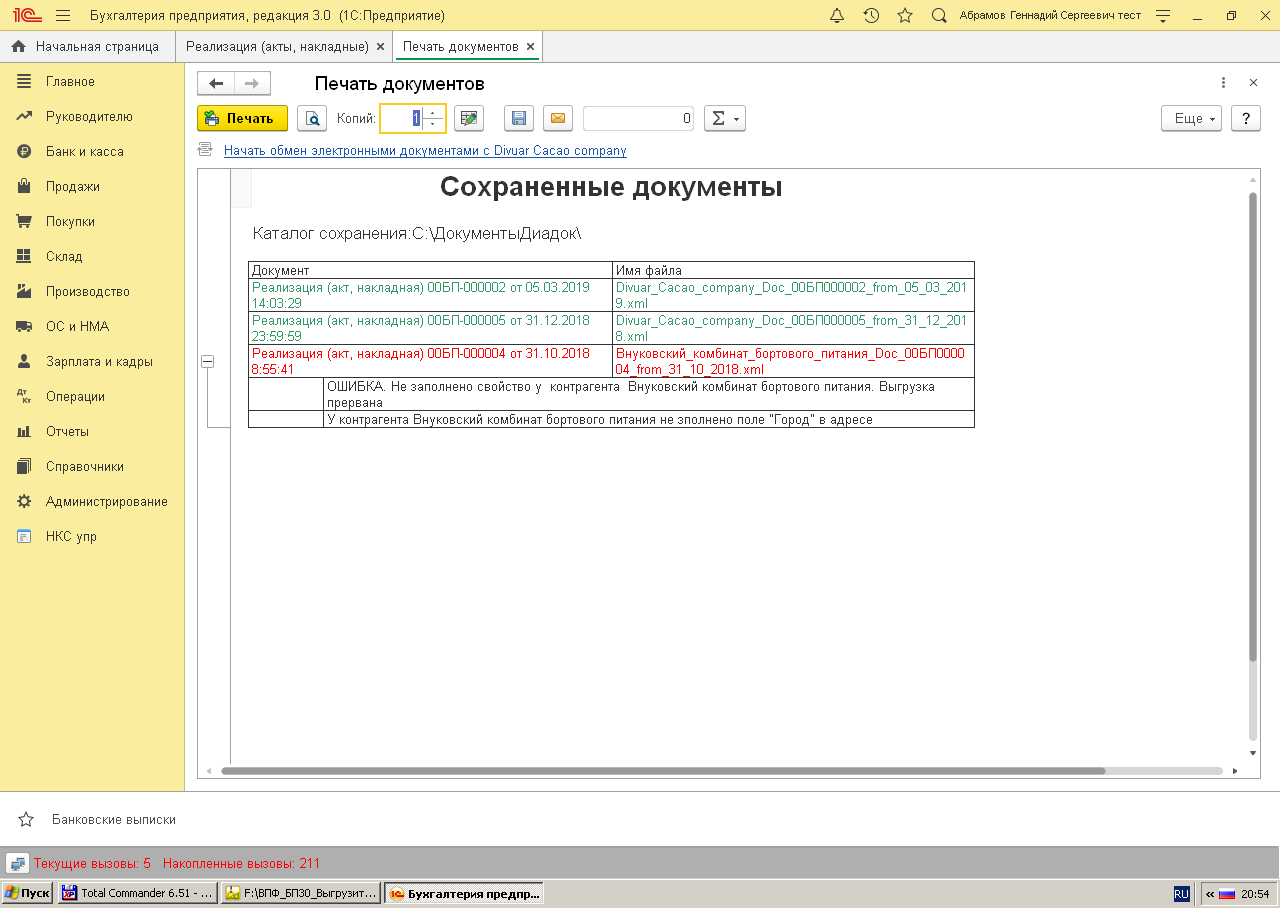Collapse the error group minus expander
Screen dimensions: 1280x908
[x=207, y=361]
